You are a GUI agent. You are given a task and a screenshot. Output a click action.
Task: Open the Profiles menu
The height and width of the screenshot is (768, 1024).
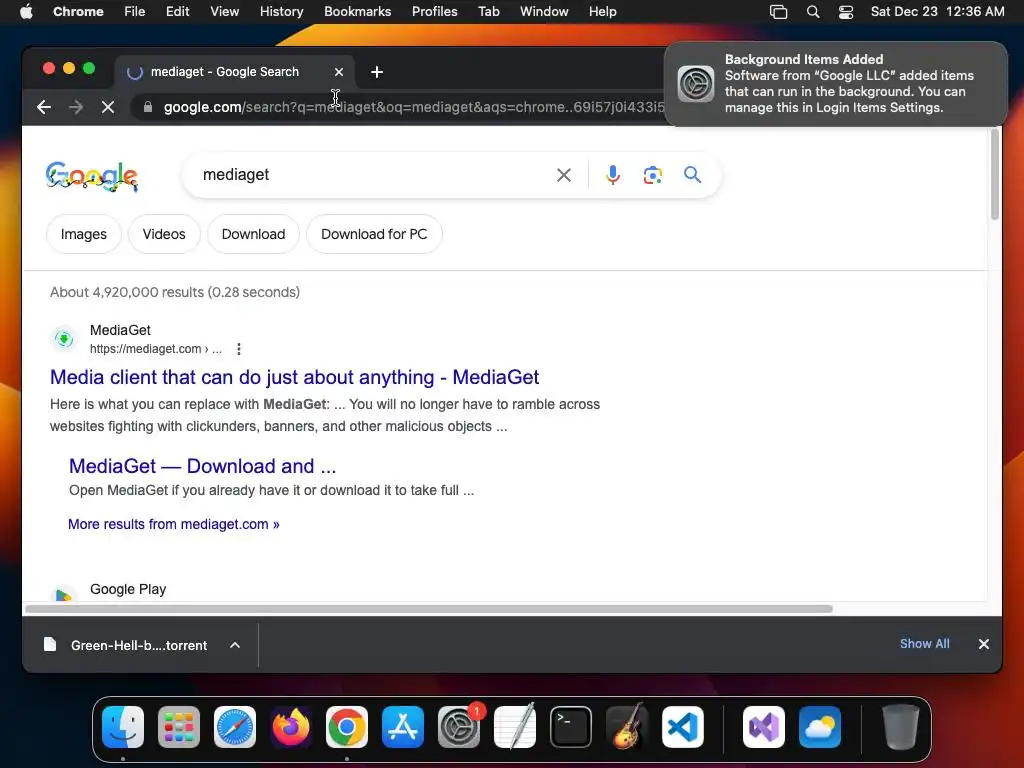click(x=434, y=12)
